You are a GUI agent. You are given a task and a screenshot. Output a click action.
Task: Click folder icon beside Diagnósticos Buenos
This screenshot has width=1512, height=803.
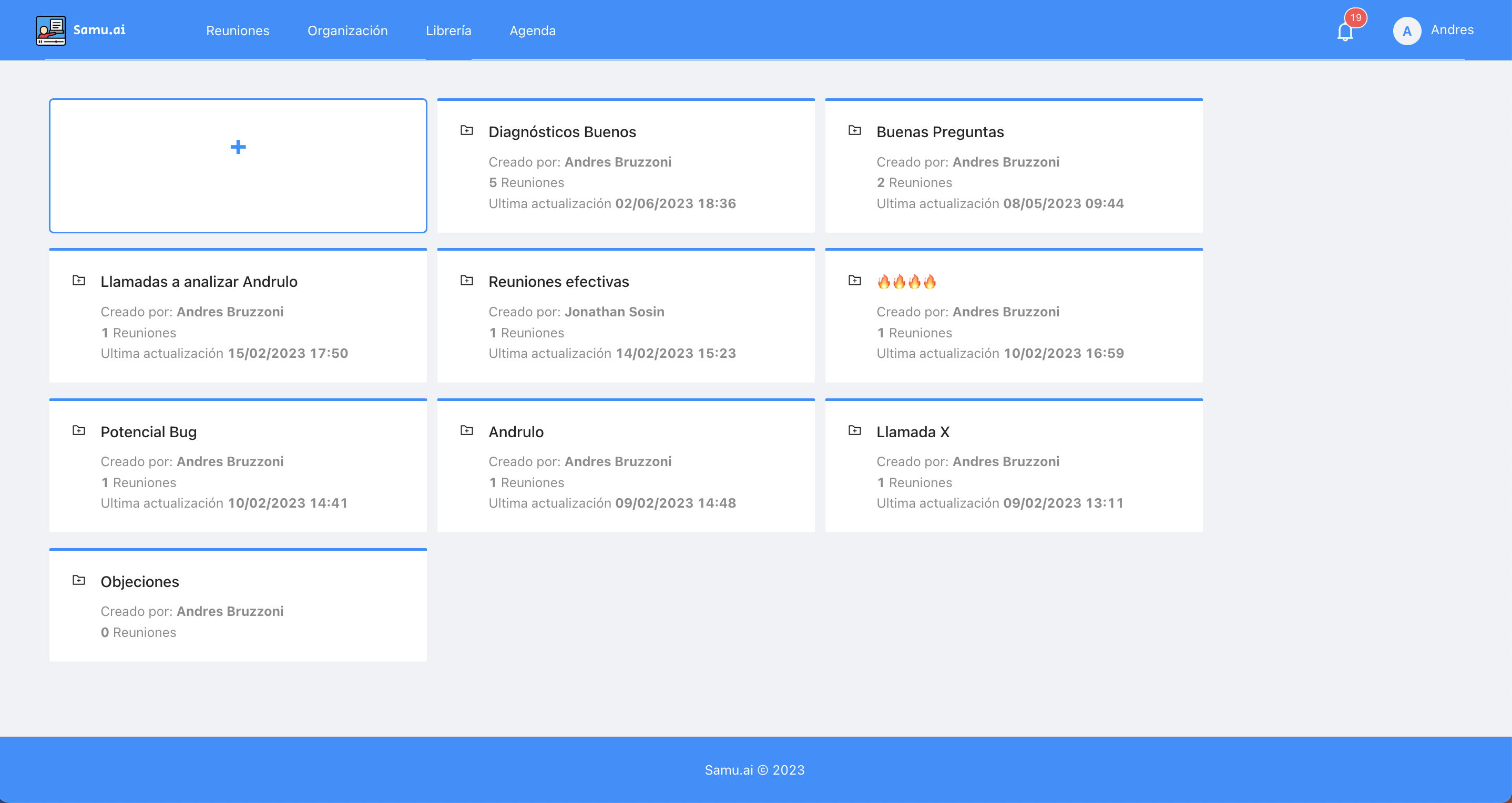(467, 130)
